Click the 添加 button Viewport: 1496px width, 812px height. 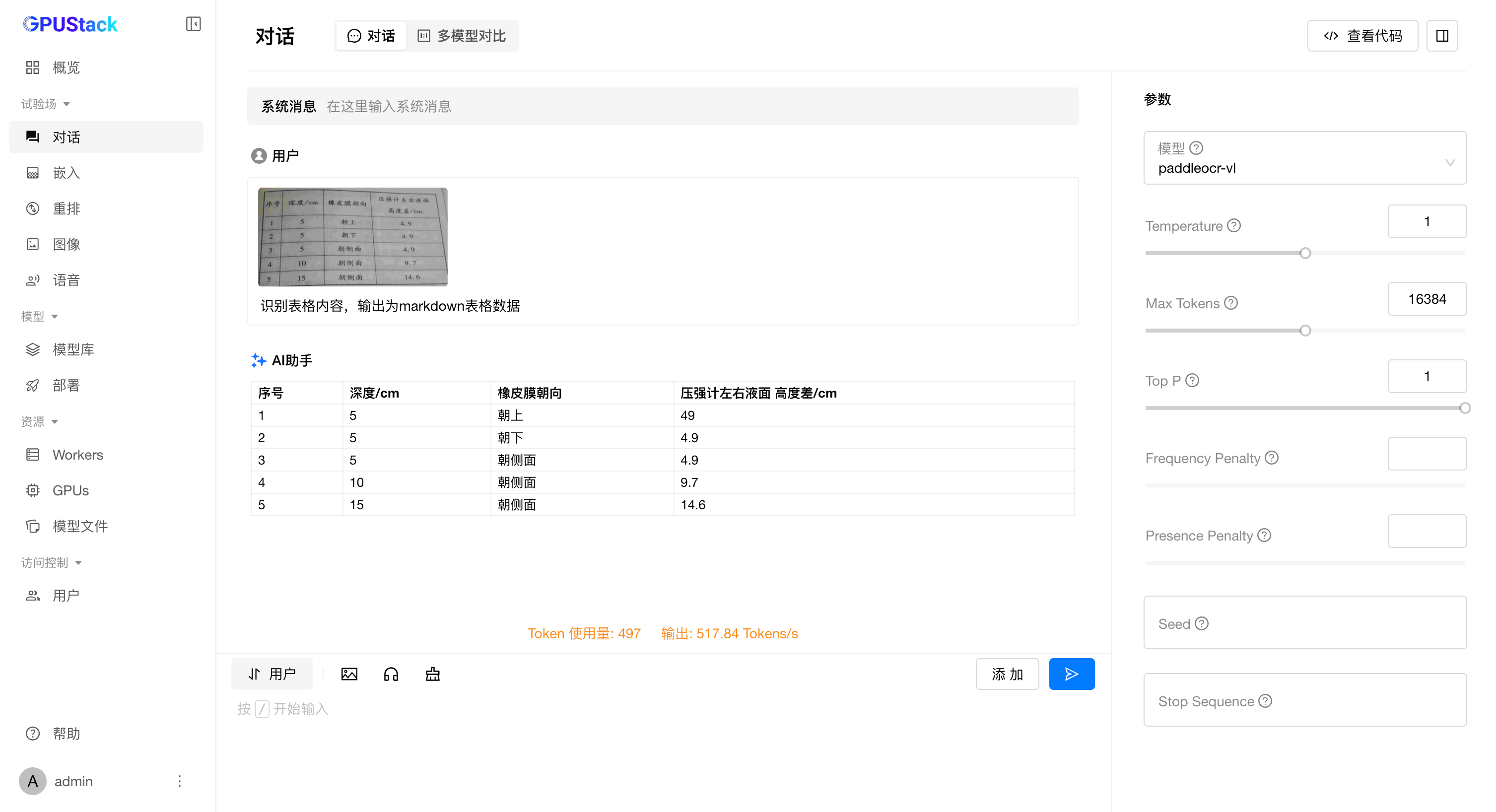(x=1007, y=674)
